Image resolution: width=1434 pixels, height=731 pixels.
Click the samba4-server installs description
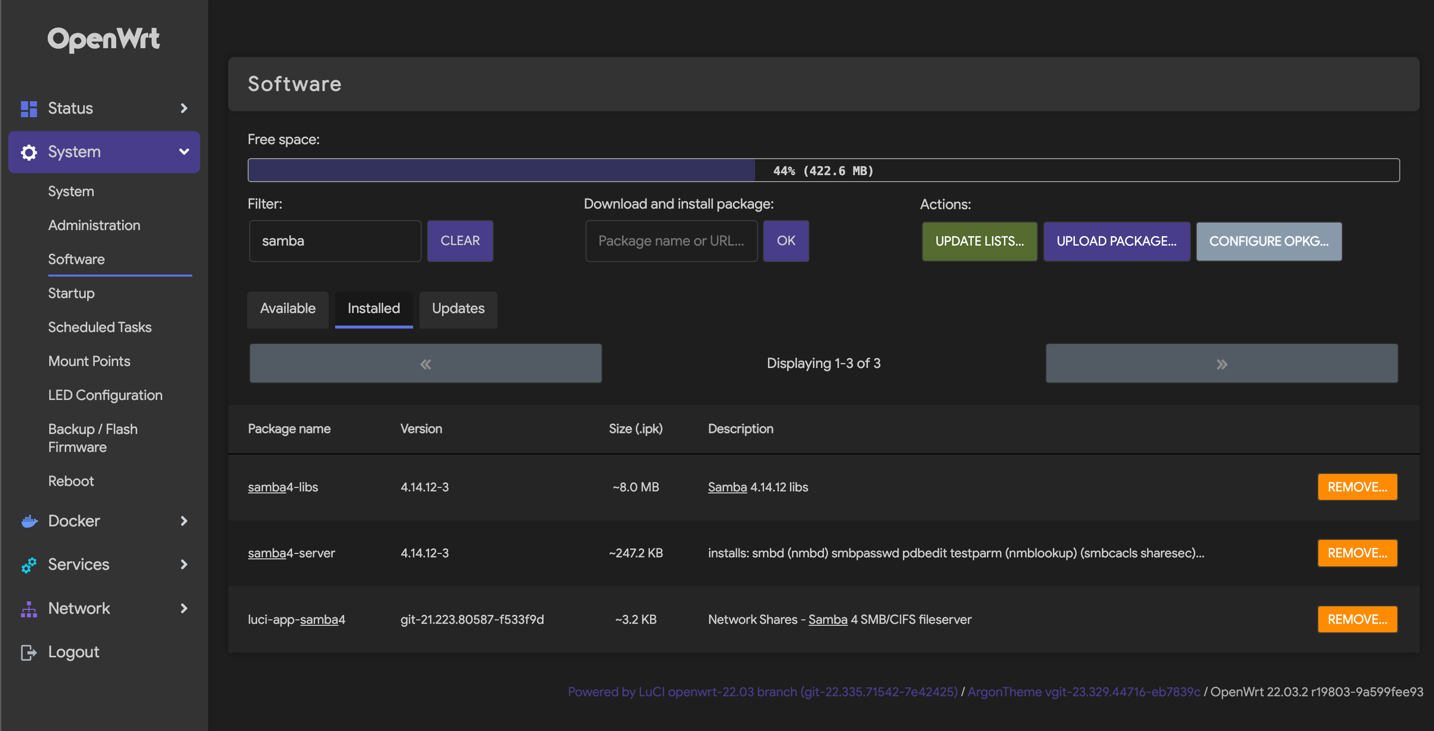956,553
